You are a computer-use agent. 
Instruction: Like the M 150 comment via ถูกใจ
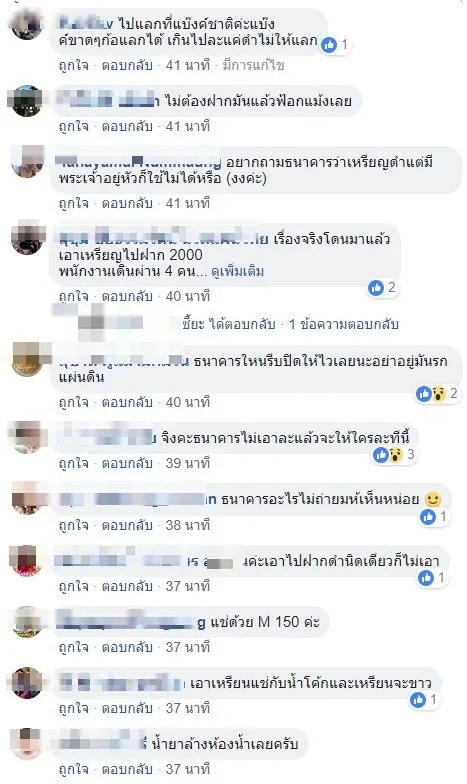[x=74, y=648]
